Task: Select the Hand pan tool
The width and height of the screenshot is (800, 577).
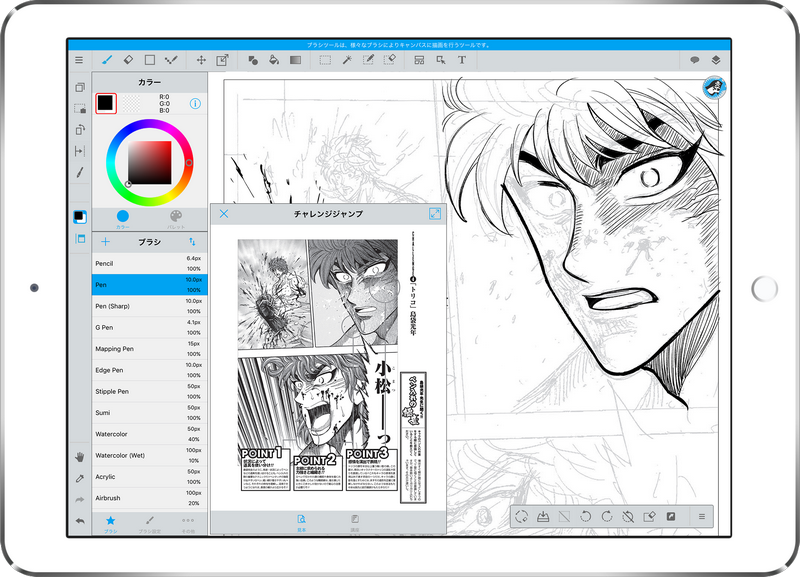Action: pyautogui.click(x=80, y=457)
